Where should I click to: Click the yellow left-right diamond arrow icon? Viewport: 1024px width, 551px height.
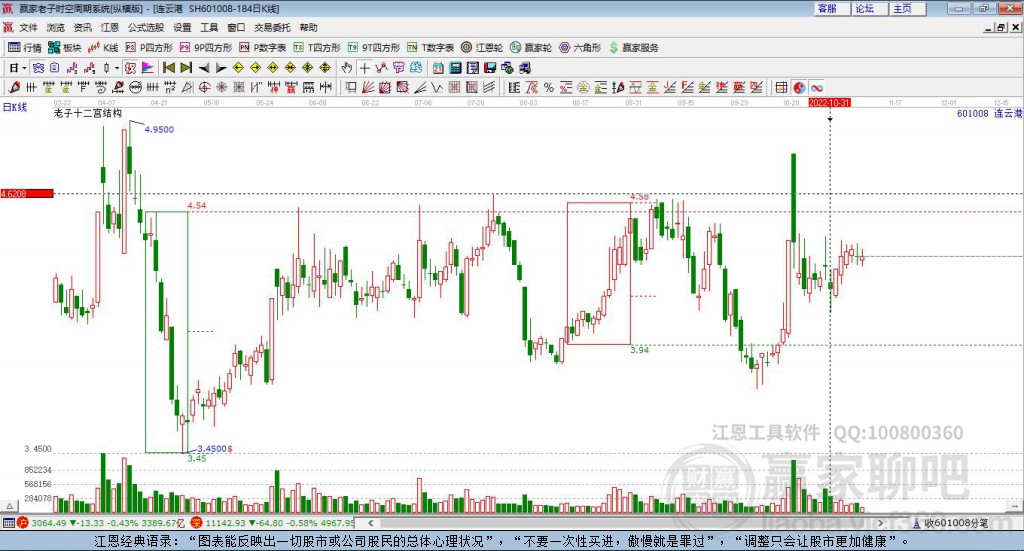point(273,68)
